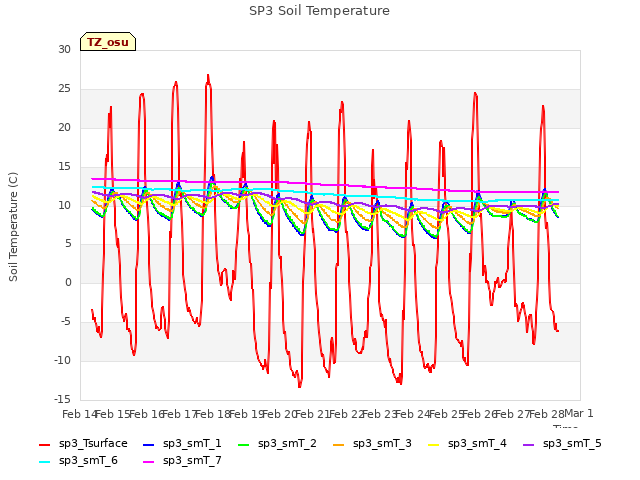
Task: Click the 30 y-axis tick label
Action: click(x=64, y=49)
